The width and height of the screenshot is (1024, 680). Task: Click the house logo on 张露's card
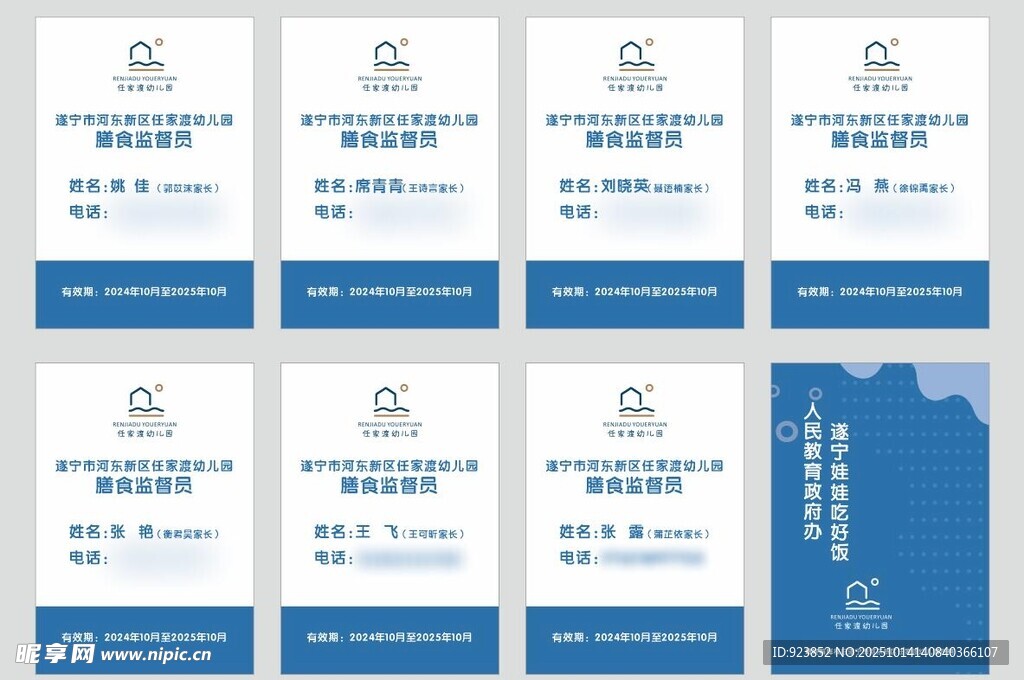635,400
